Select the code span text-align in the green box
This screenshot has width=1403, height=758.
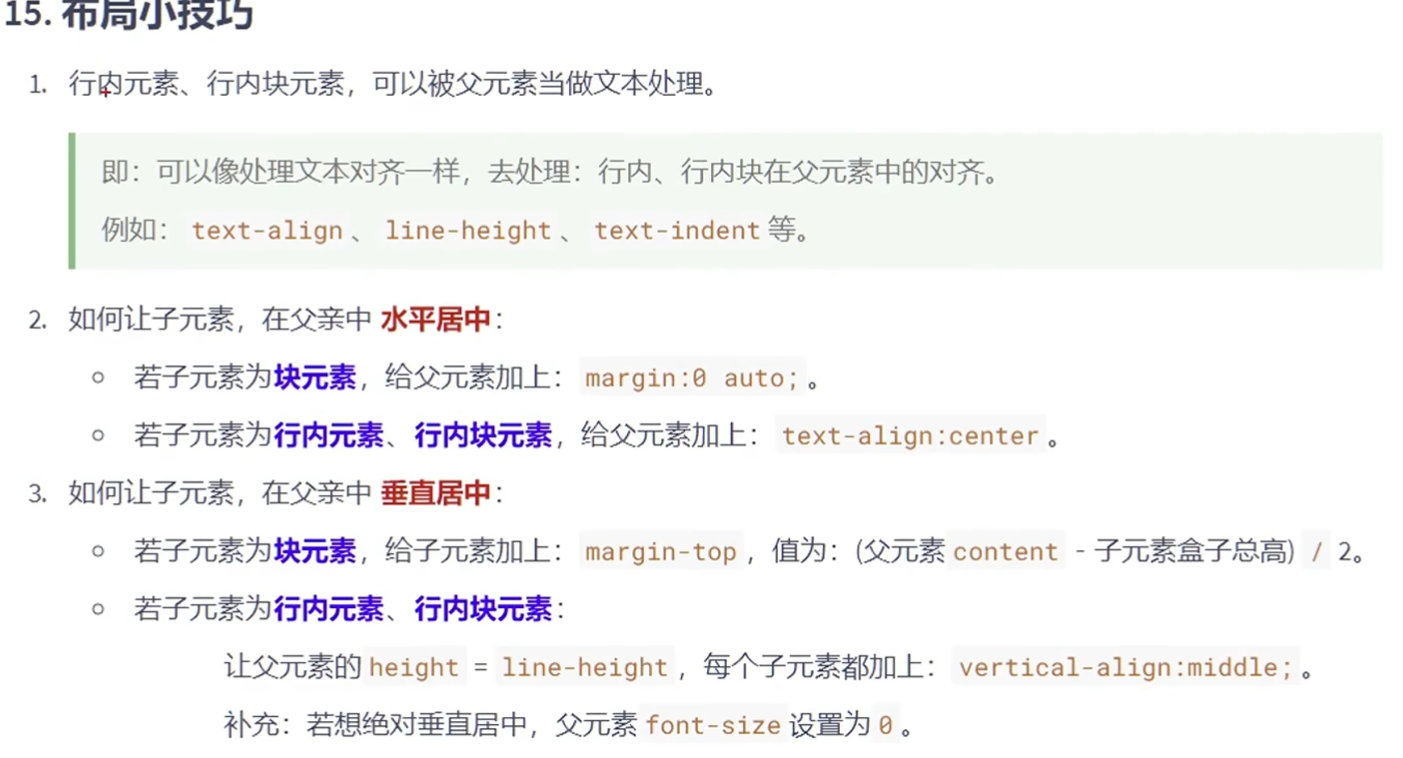pos(267,231)
